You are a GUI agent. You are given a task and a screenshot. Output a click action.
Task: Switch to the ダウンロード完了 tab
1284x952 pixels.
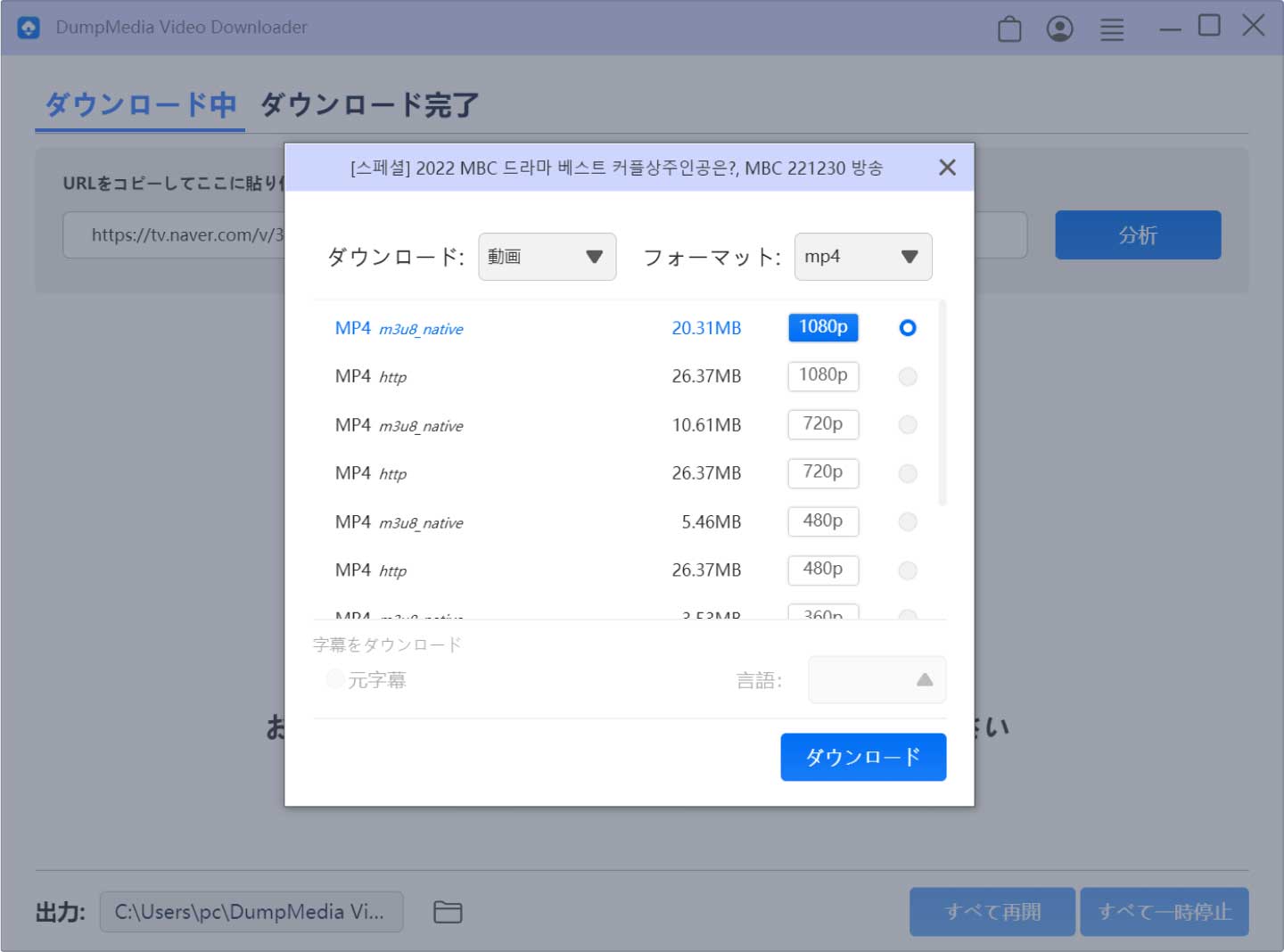click(x=369, y=105)
